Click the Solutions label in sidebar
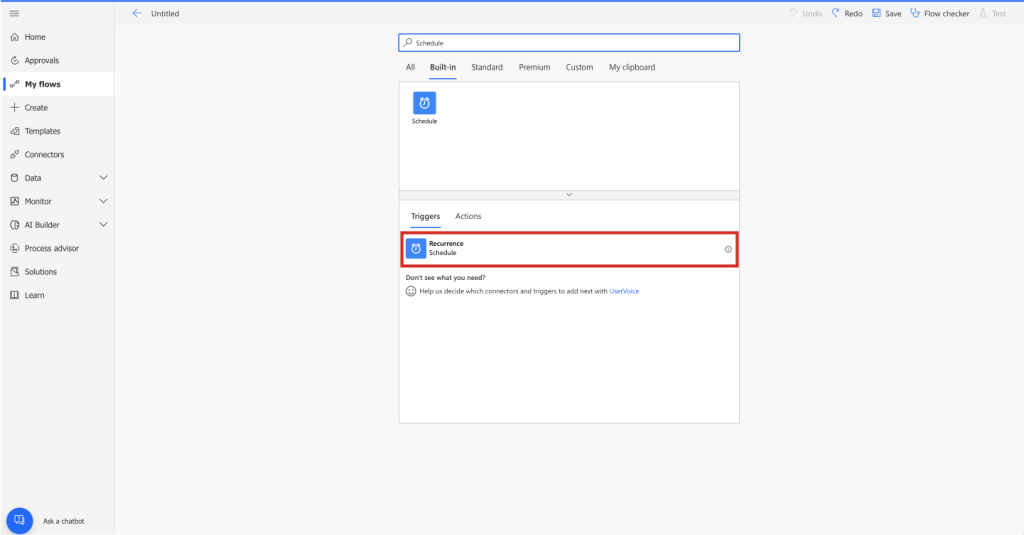Viewport: 1024px width, 535px height. [40, 272]
